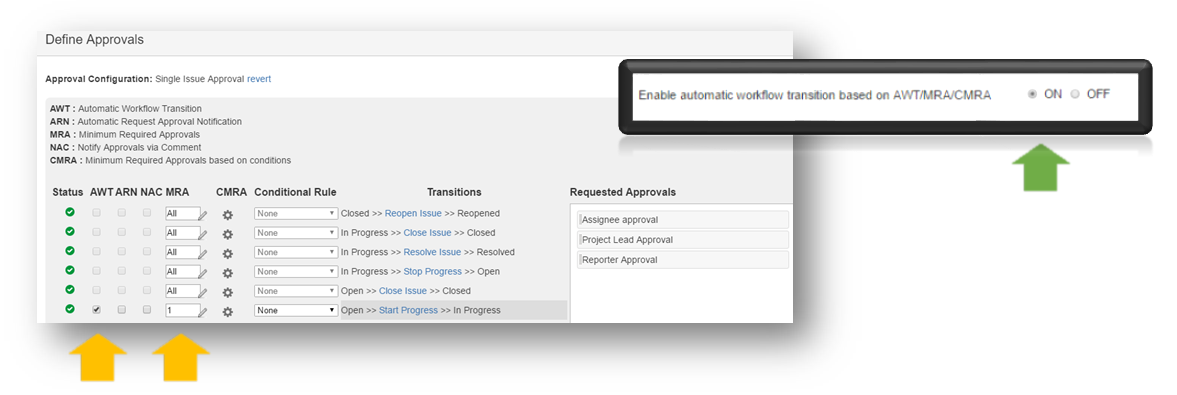Select OFF radio for automatic workflow transition

click(x=1075, y=95)
